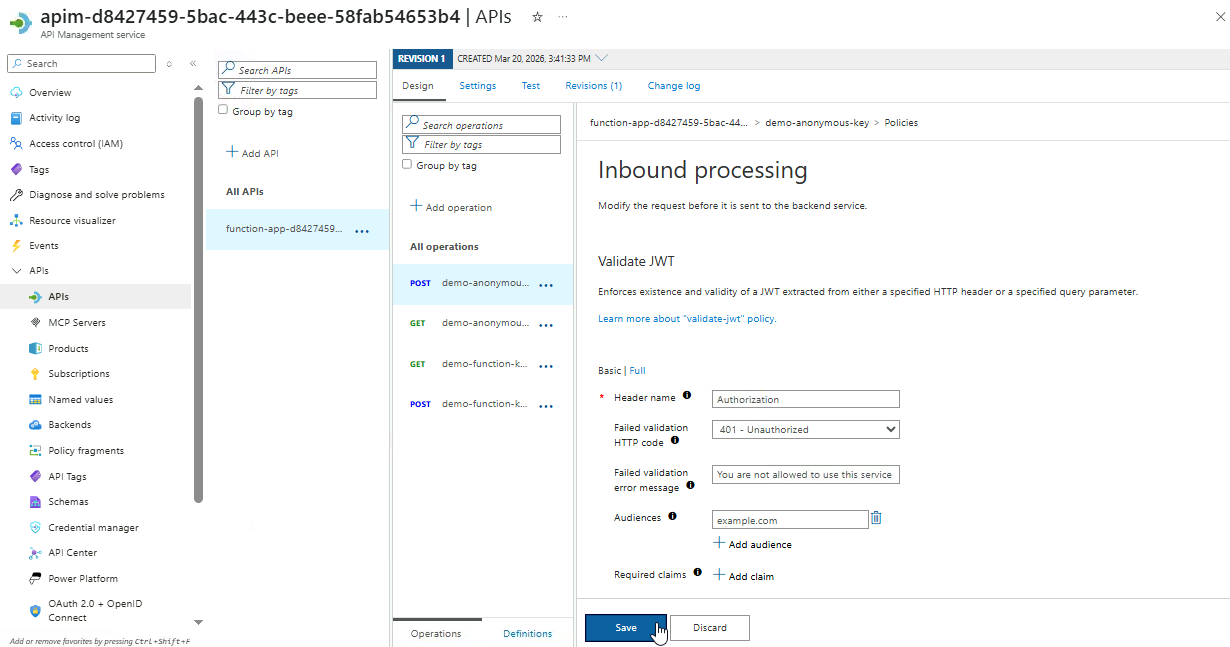Screen dimensions: 1230x647
Task: Switch to the Test tab
Action: pos(530,86)
